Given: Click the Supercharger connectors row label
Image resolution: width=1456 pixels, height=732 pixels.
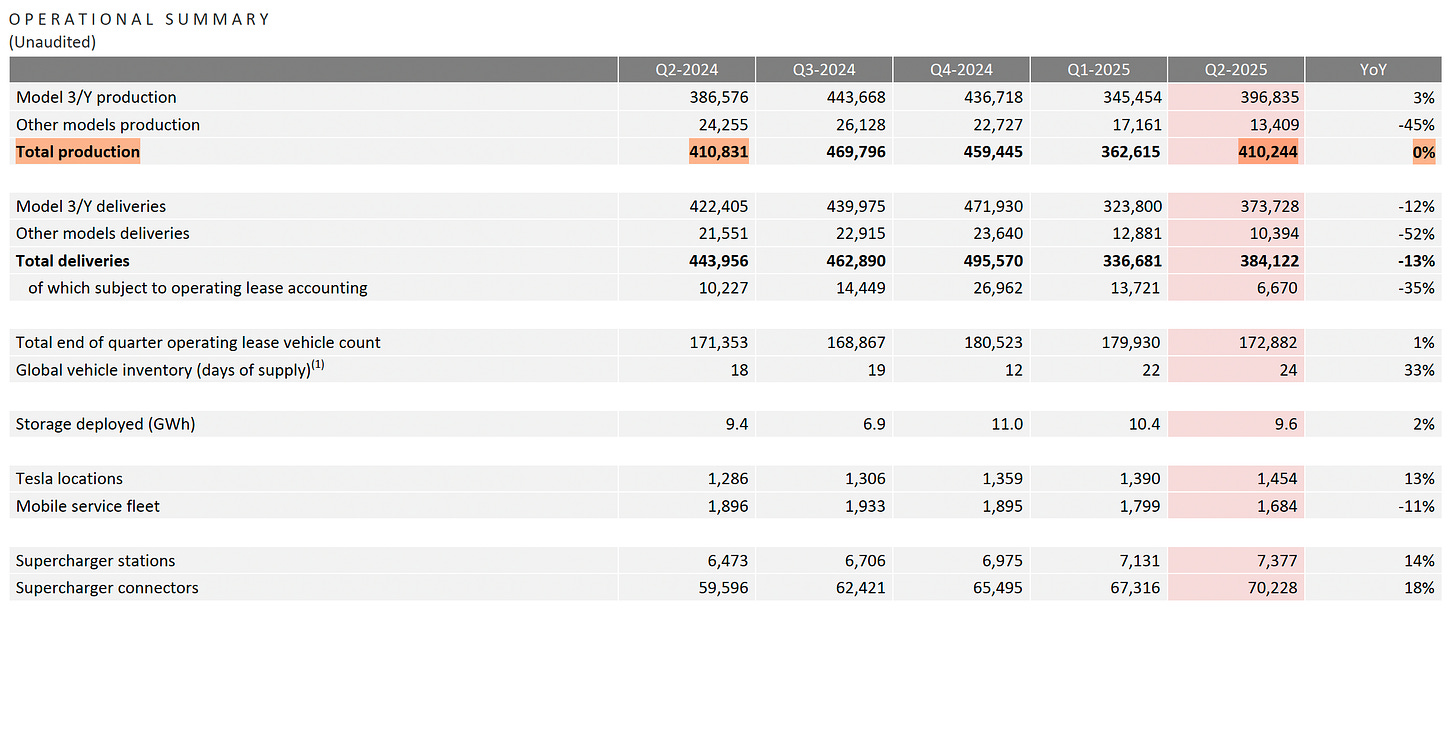Looking at the screenshot, I should coord(107,588).
